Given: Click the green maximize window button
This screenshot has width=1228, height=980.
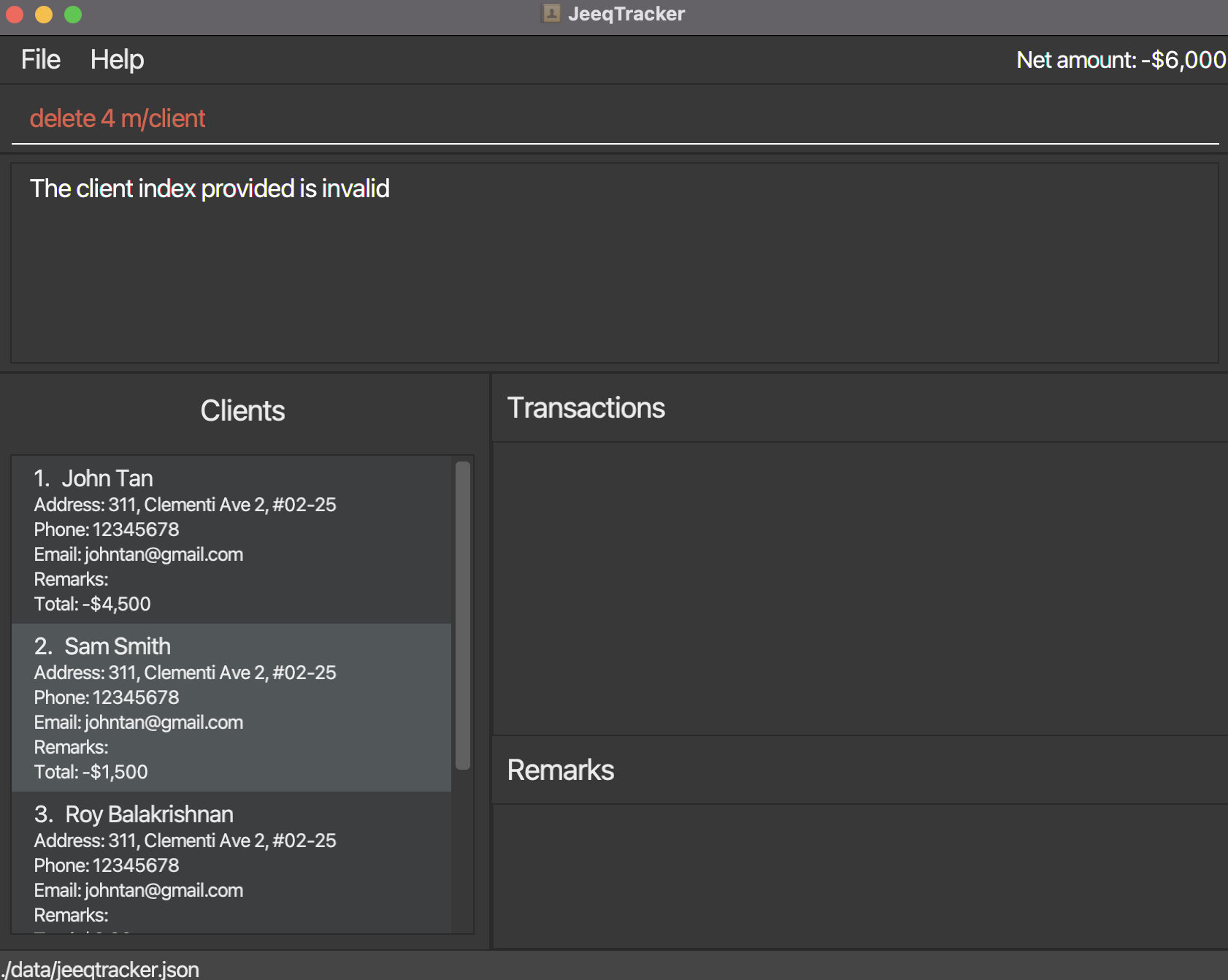Looking at the screenshot, I should 73,14.
